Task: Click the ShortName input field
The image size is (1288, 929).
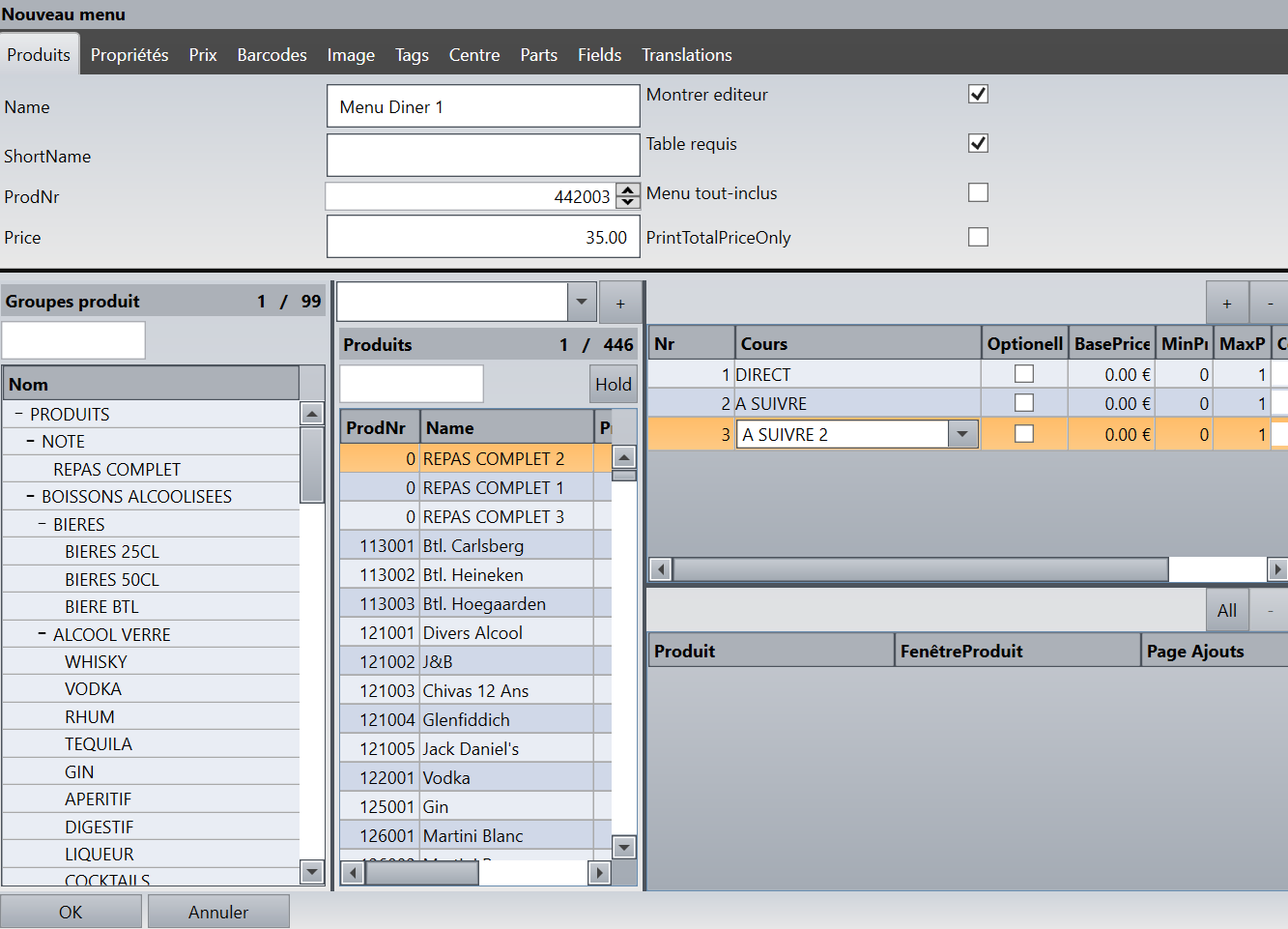Action: point(483,156)
